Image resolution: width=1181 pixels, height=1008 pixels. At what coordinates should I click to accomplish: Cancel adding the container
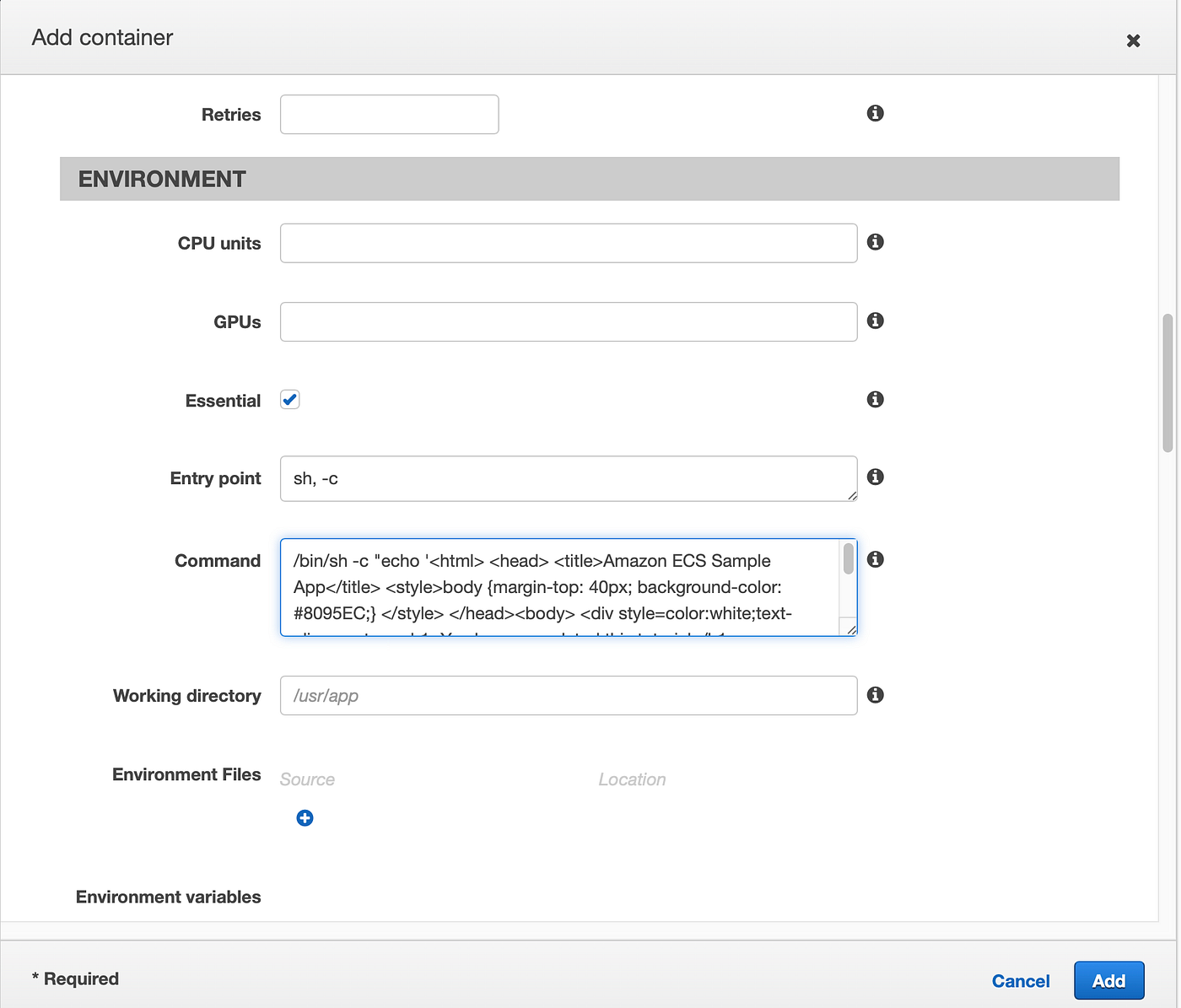click(x=1021, y=981)
